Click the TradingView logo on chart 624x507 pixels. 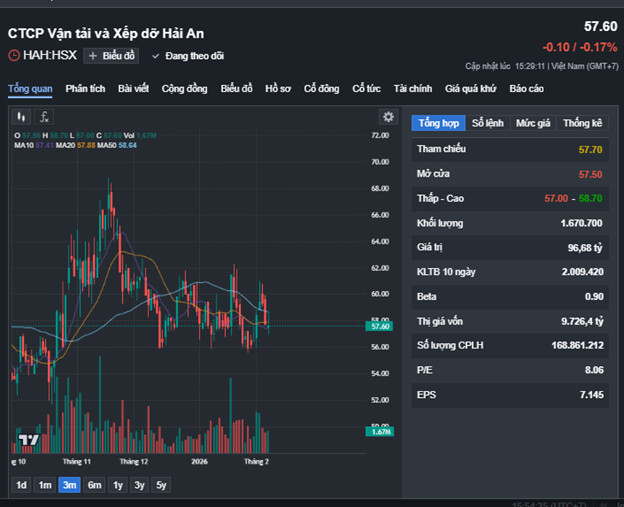click(27, 440)
